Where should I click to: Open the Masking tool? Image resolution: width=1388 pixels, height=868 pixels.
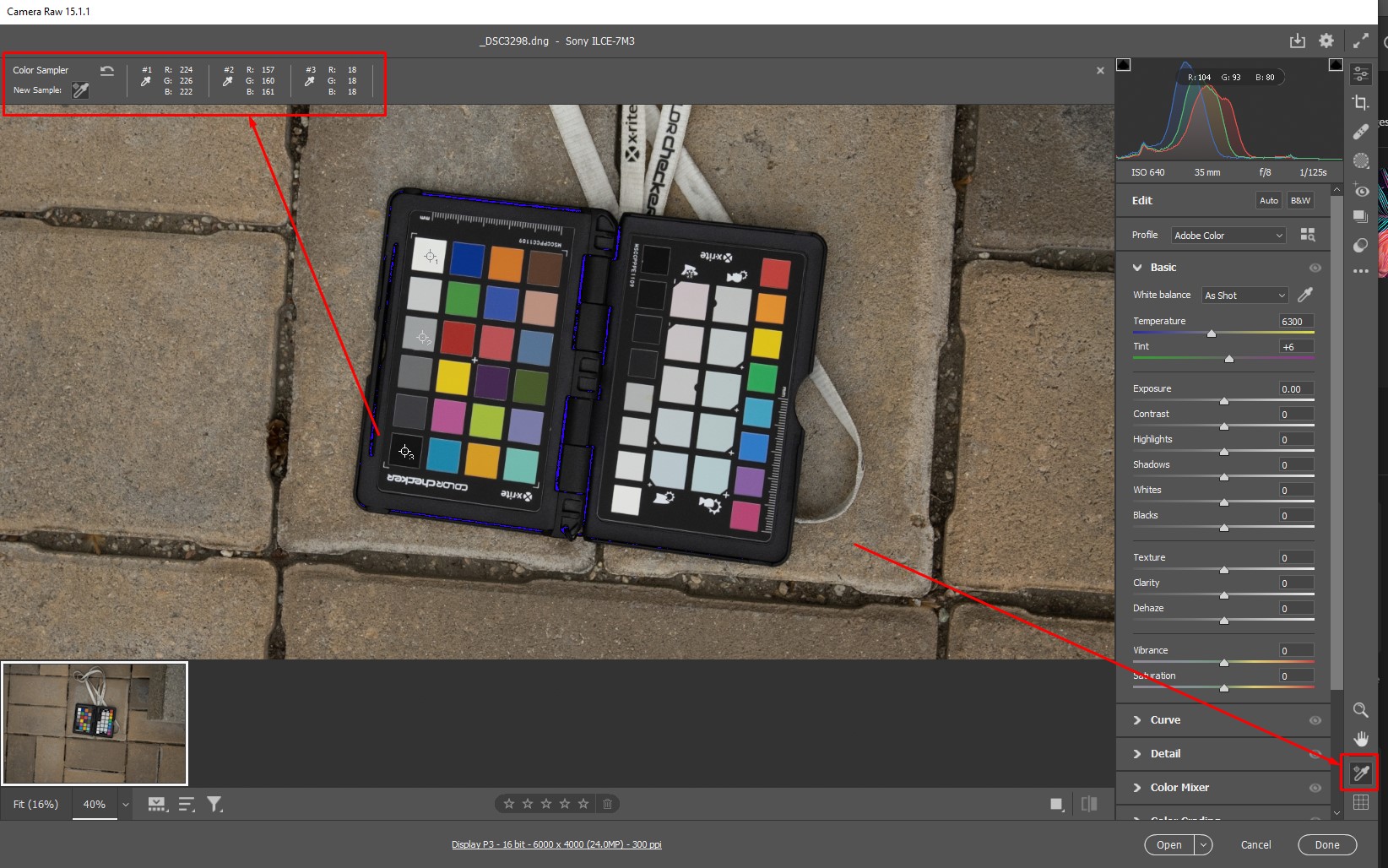[x=1360, y=160]
